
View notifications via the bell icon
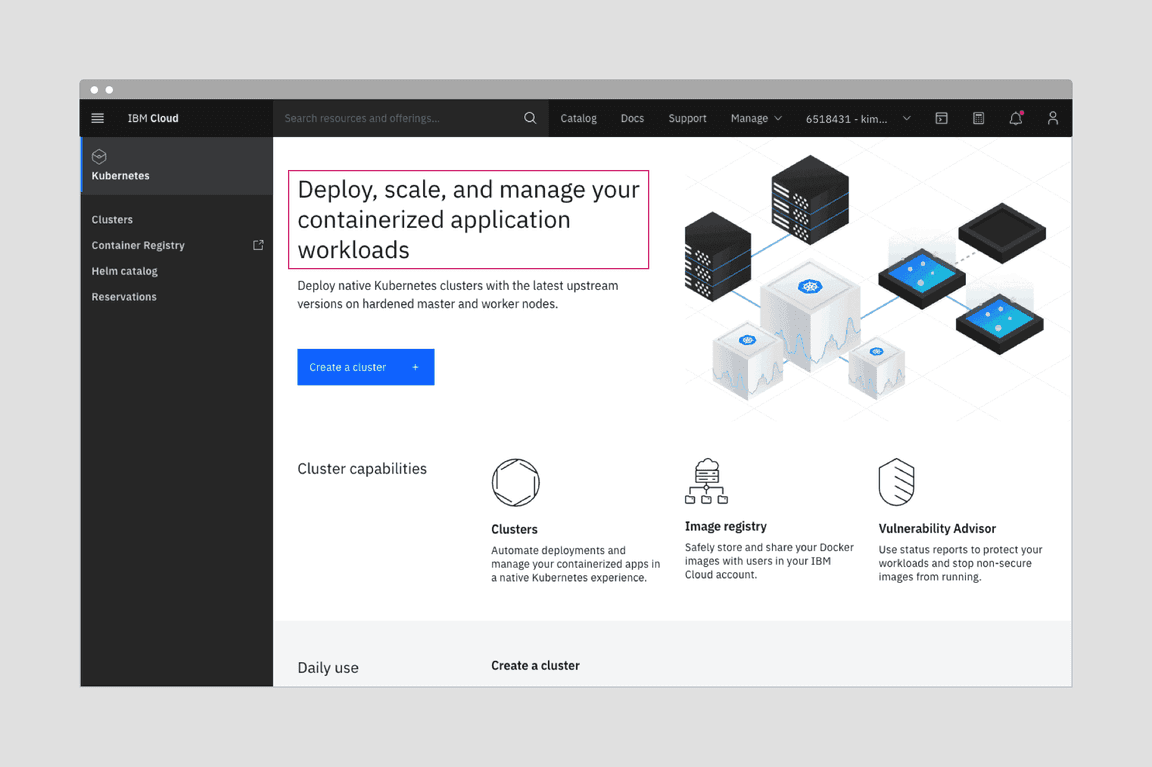(x=1015, y=118)
